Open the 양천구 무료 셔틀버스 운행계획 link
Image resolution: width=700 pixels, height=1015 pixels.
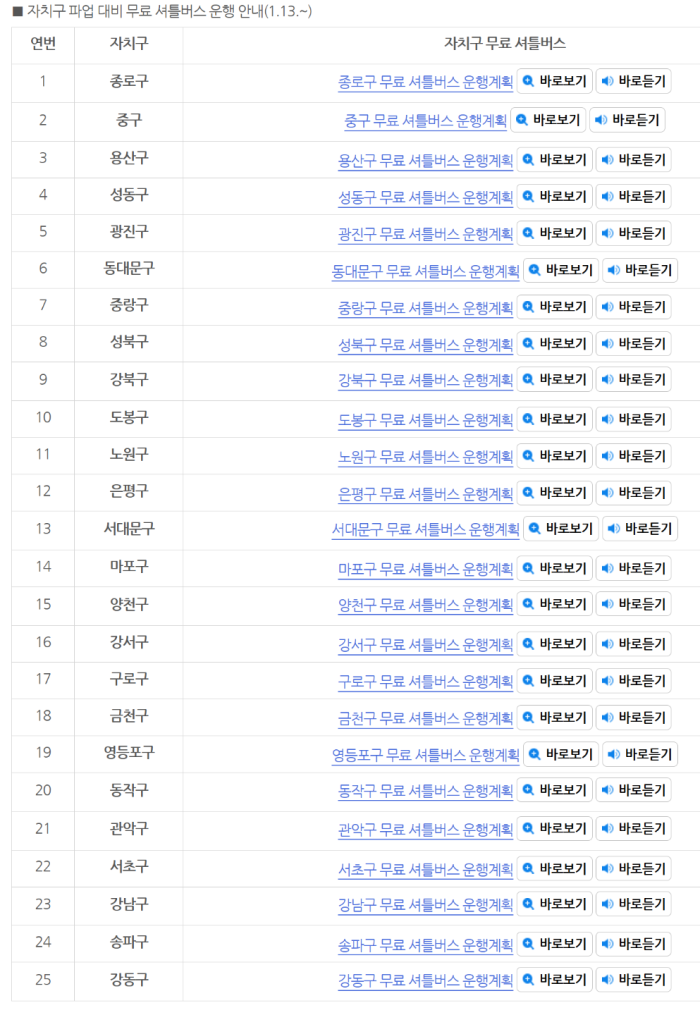pyautogui.click(x=425, y=605)
